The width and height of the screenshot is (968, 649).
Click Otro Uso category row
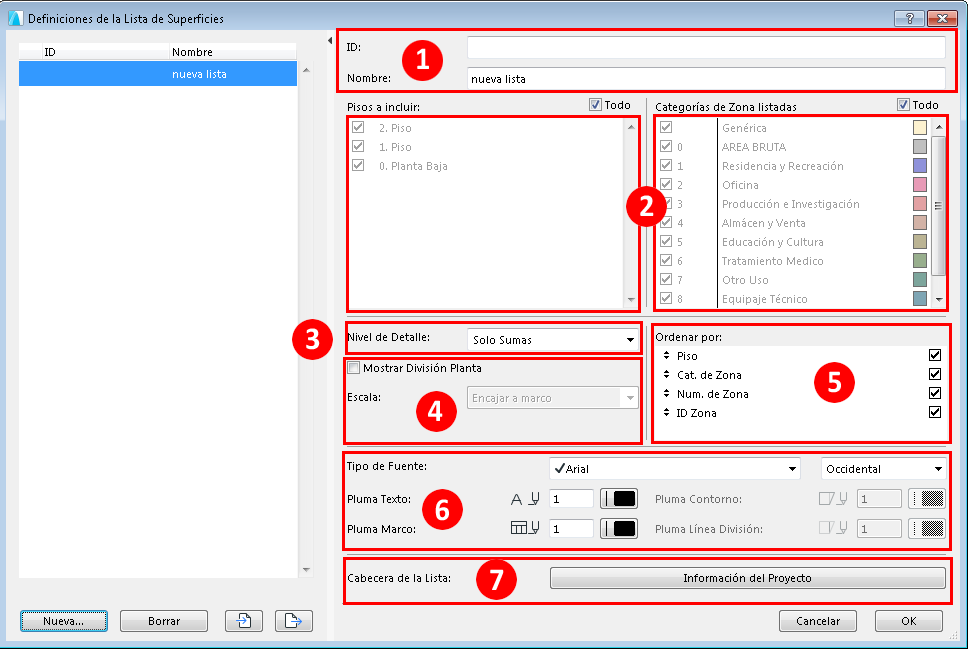(793, 280)
